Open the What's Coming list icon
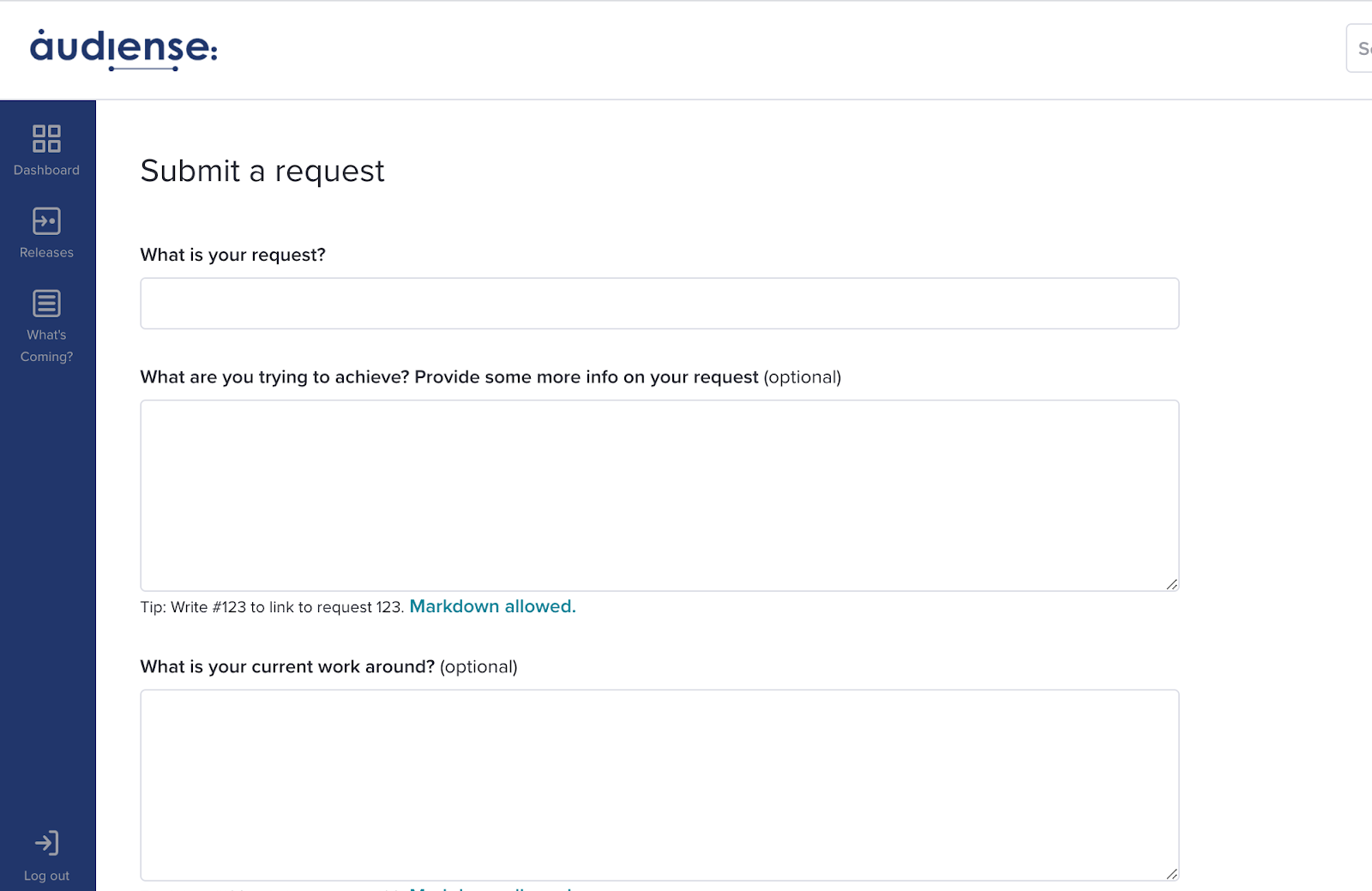 point(46,303)
